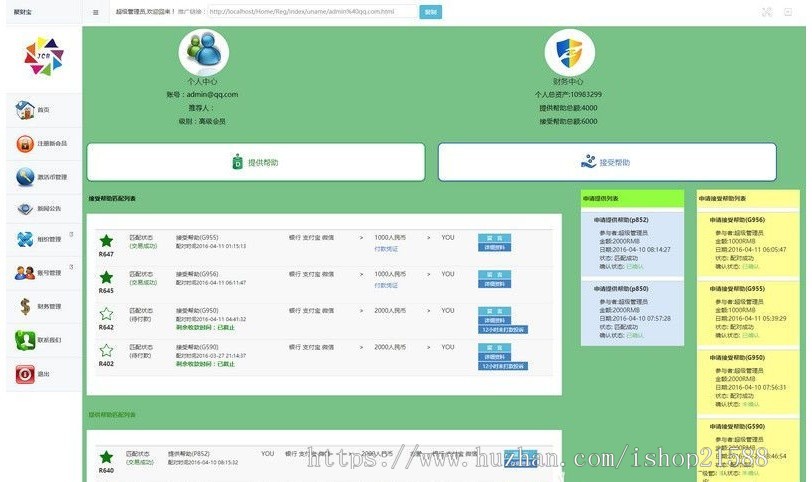Click the details button in row R642
The image size is (812, 482).
[494, 320]
